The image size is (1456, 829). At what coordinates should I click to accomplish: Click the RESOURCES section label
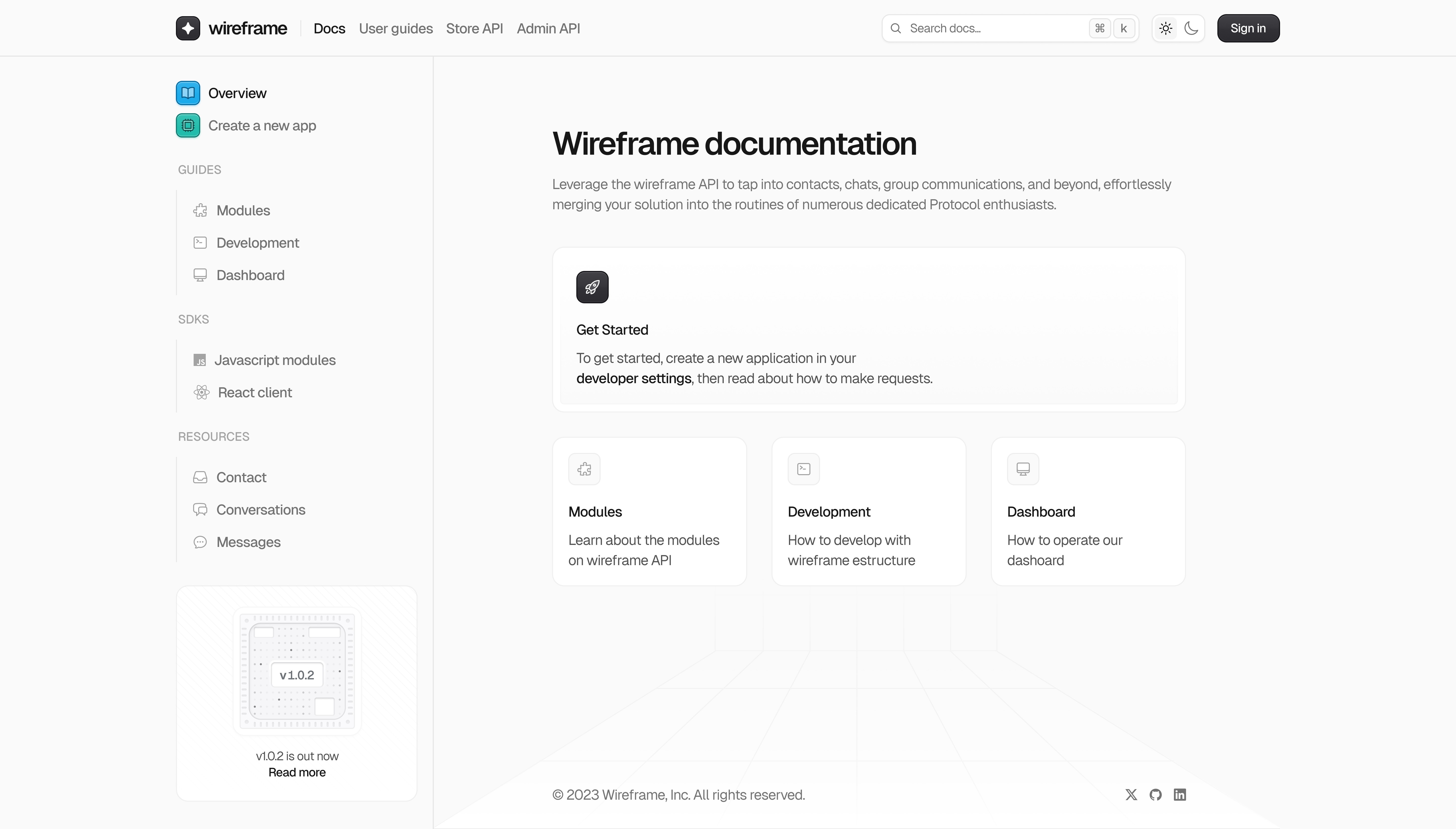coord(214,437)
